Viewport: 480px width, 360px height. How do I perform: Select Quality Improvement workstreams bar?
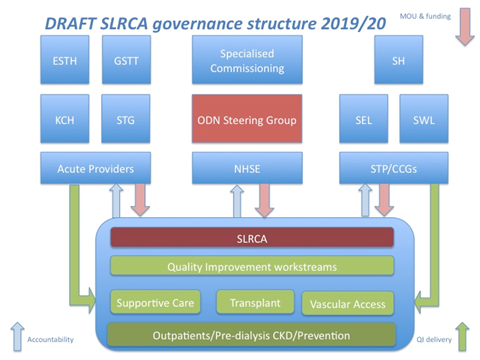[x=252, y=266]
